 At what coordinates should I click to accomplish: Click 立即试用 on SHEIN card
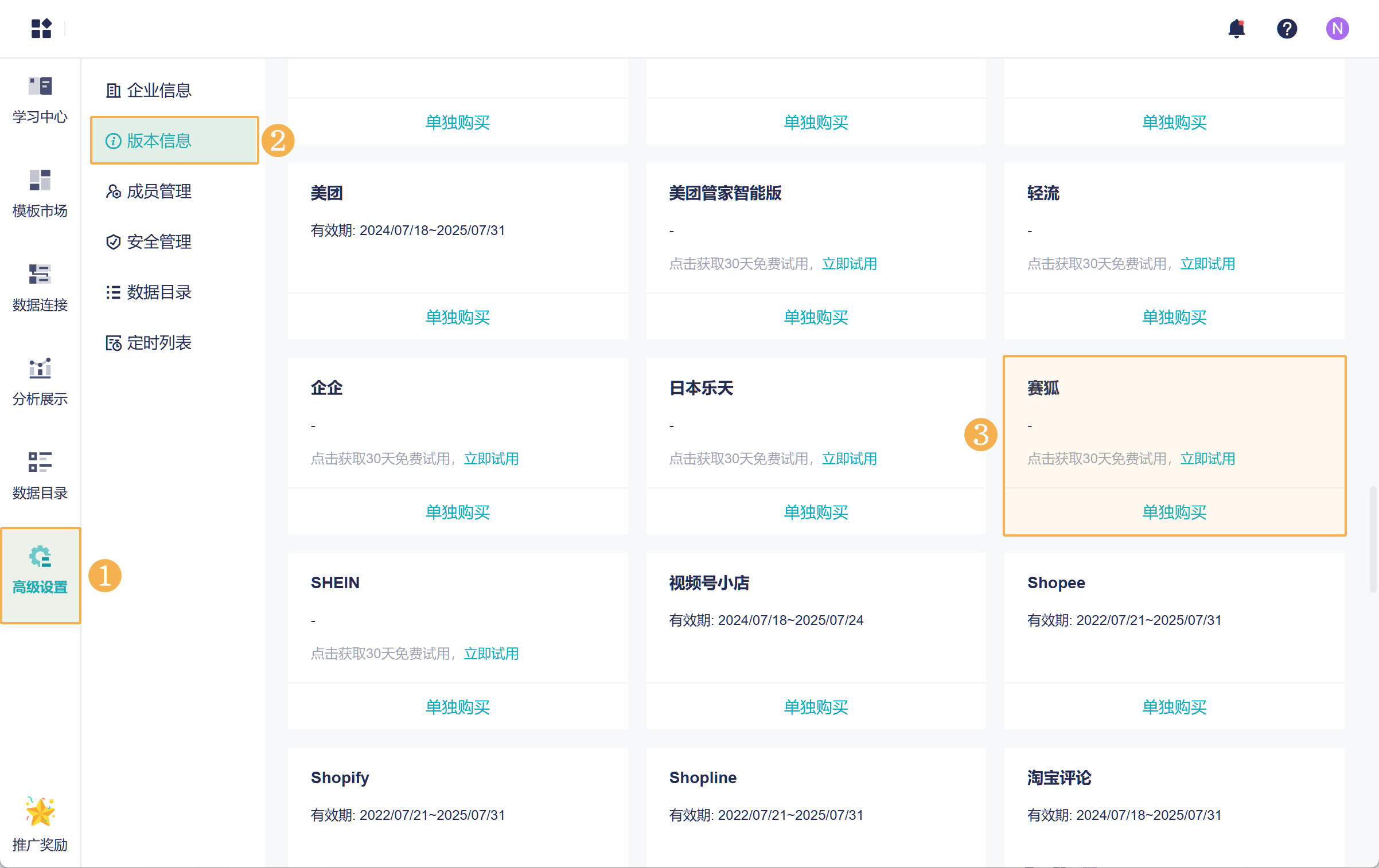491,654
